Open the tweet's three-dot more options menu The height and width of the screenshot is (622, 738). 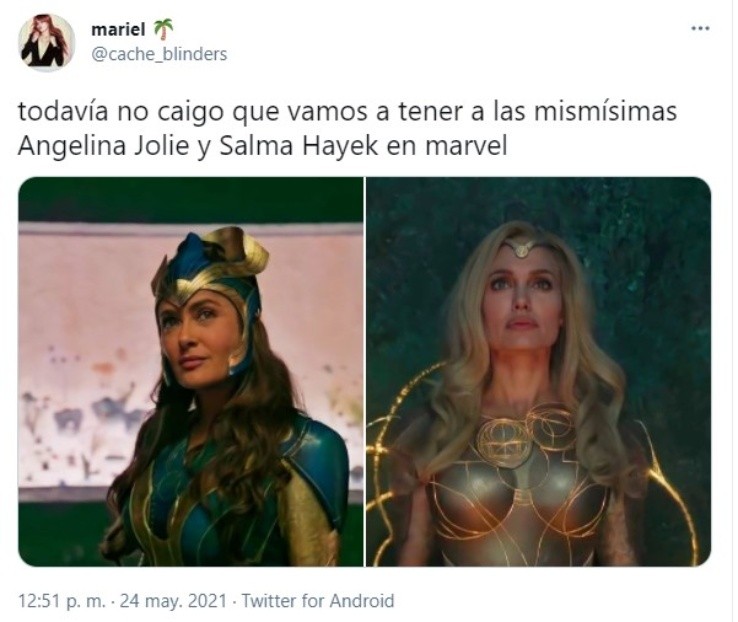(700, 29)
